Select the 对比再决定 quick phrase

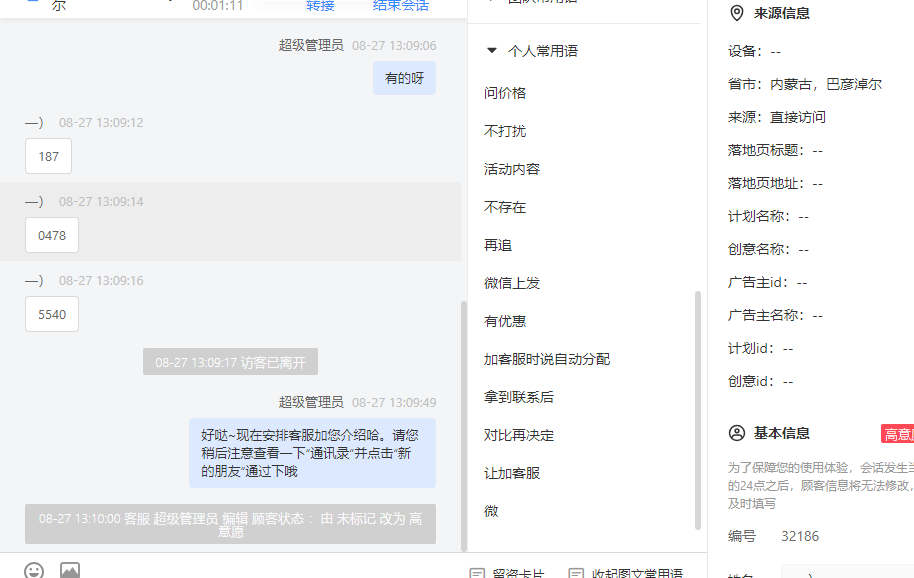(x=519, y=435)
